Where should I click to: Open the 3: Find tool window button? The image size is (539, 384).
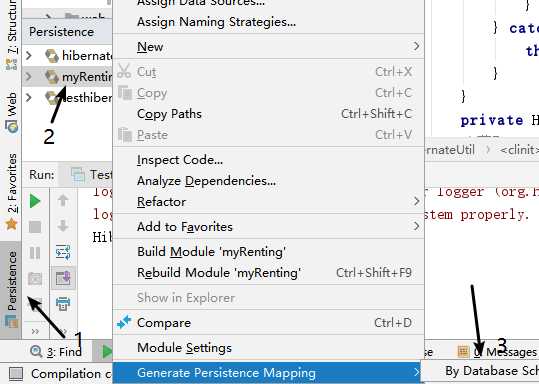click(x=56, y=352)
